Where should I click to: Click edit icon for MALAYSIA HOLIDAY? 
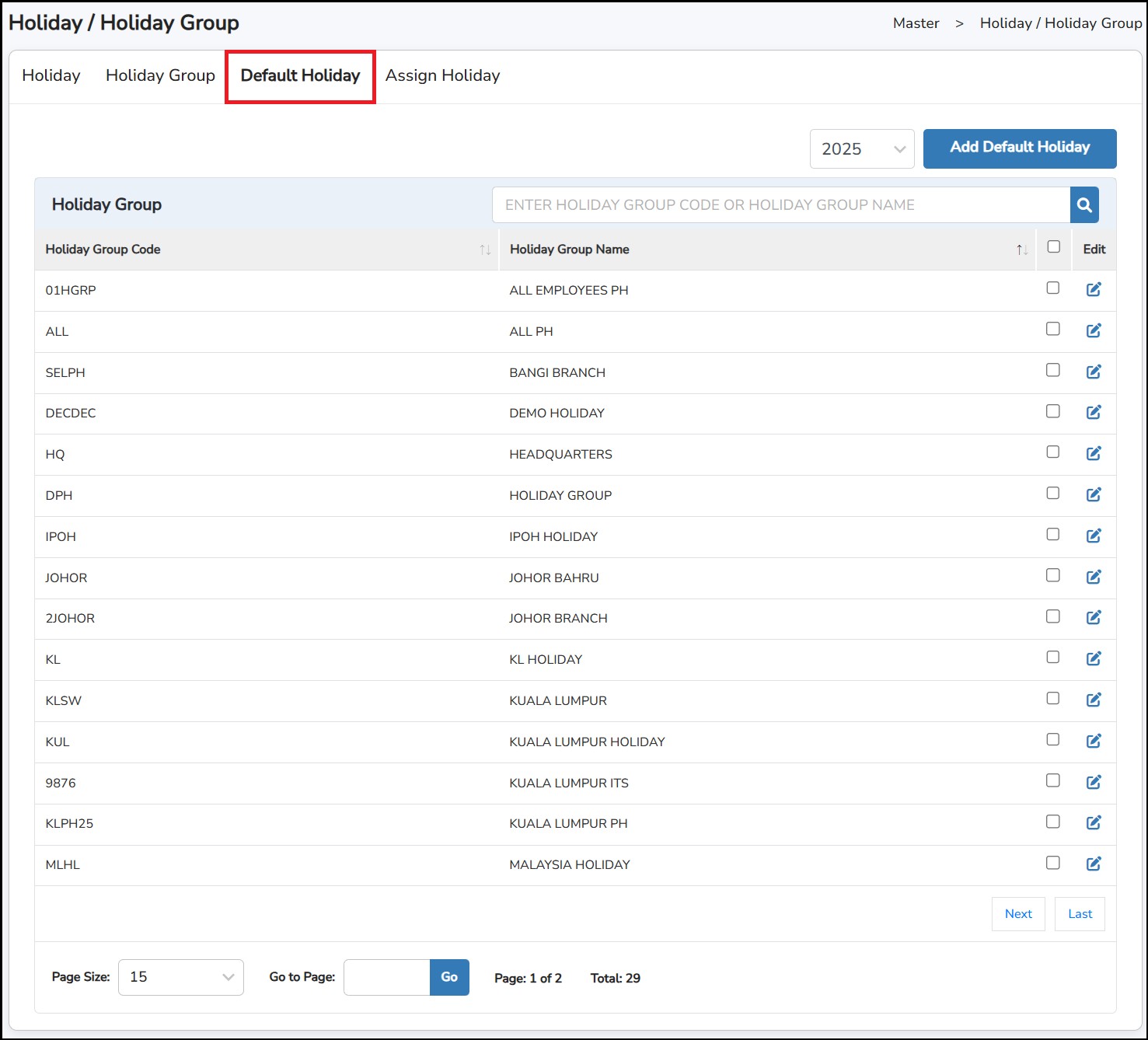[x=1094, y=864]
